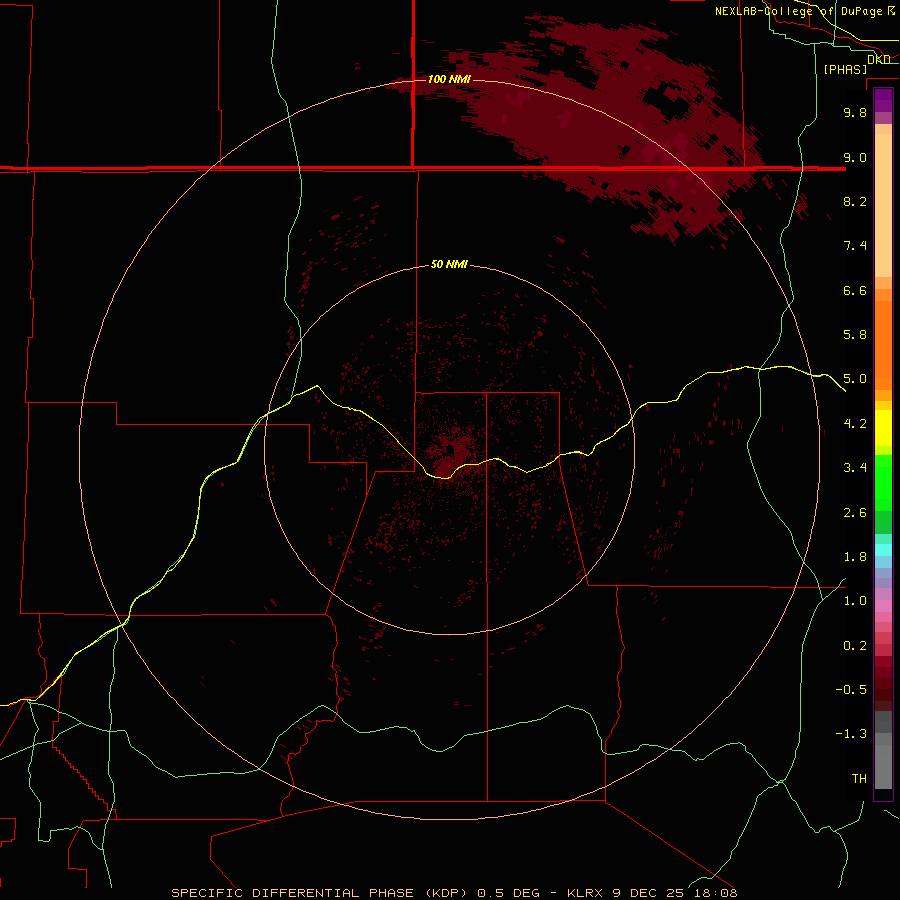Screen dimensions: 900x900
Task: Pick the bright green band of the scale
Action: pyautogui.click(x=883, y=482)
